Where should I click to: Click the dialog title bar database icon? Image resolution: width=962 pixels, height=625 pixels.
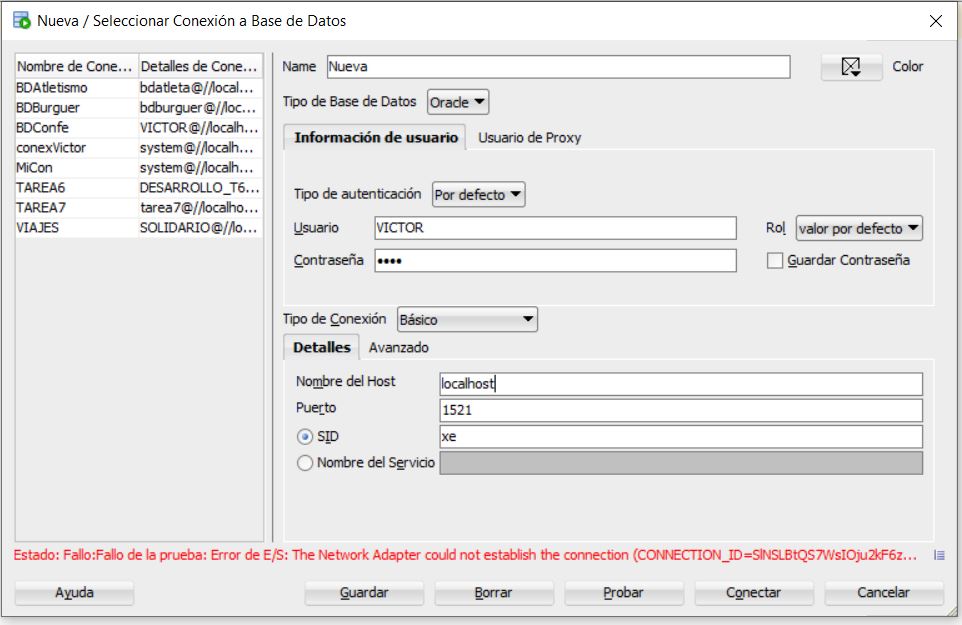21,20
